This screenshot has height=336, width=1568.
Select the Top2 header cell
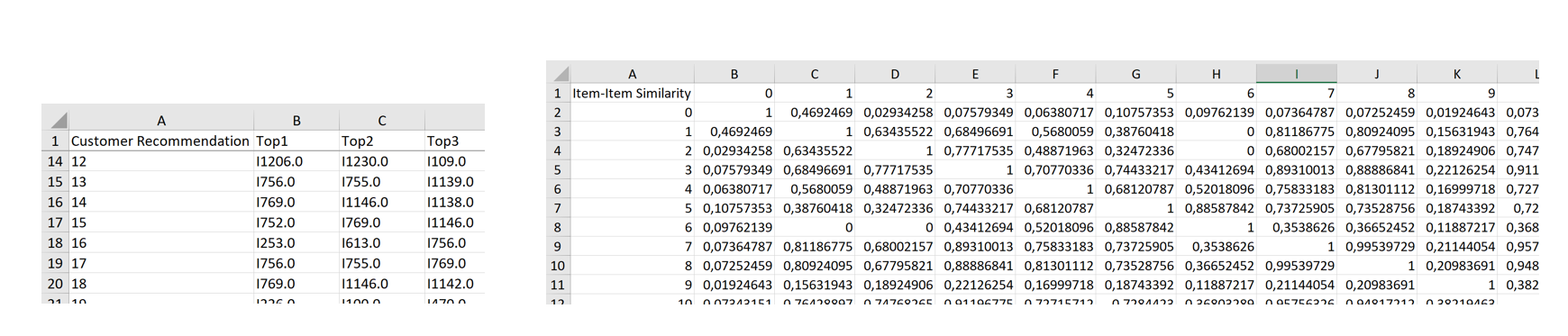point(381,141)
